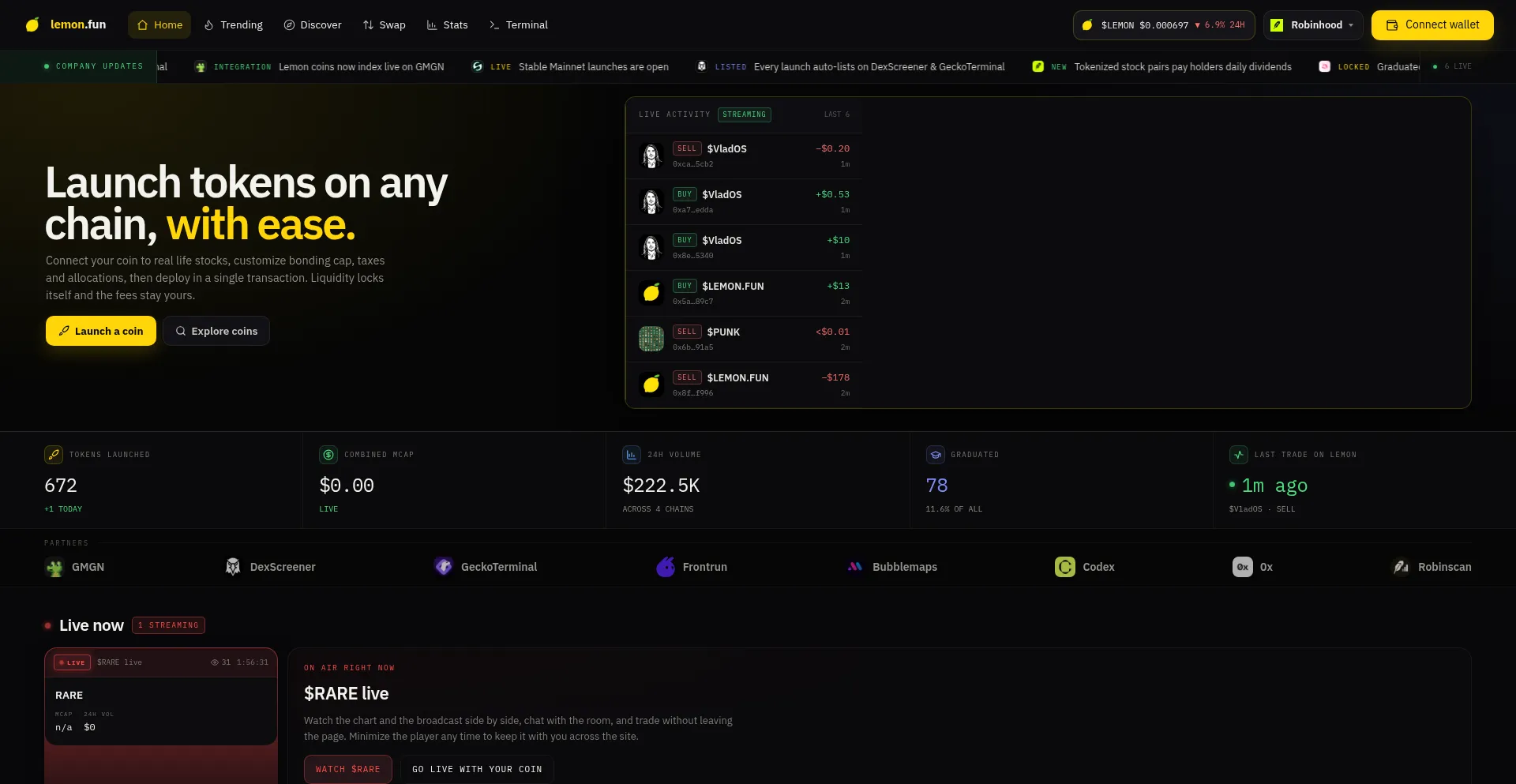Click the STREAMING badge in Live Activity

click(745, 114)
